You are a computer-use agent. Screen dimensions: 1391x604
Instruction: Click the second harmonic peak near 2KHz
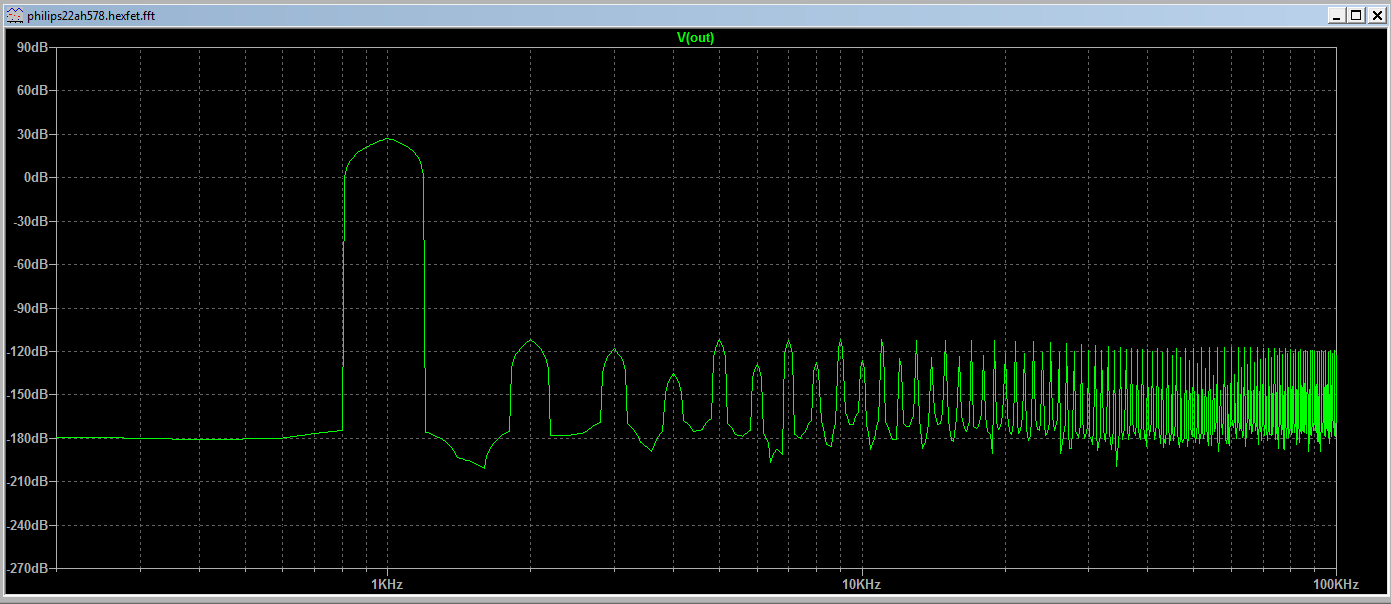(531, 341)
